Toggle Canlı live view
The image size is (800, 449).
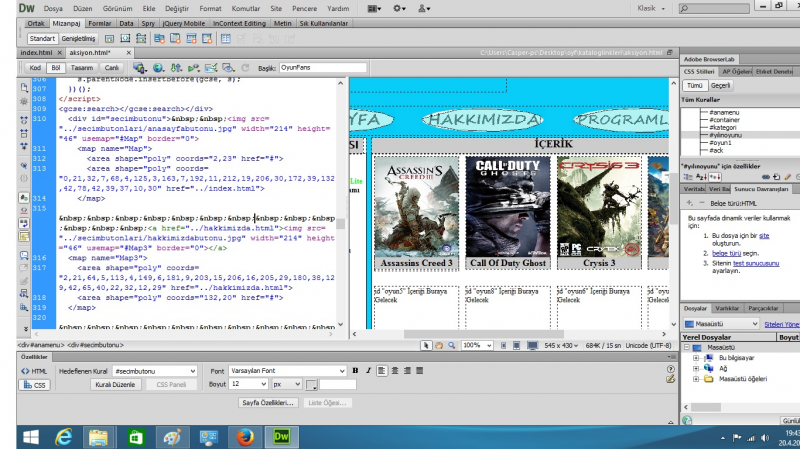pos(111,67)
